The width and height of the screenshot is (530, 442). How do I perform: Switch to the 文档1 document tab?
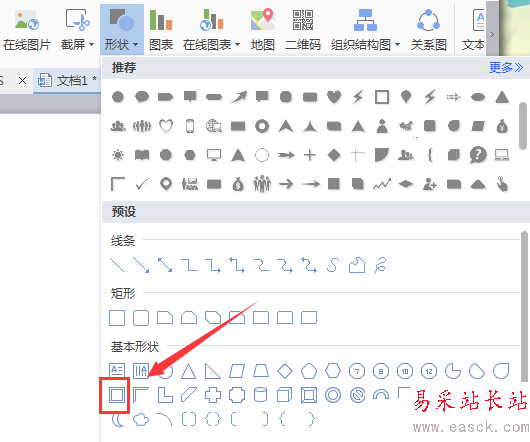[x=68, y=80]
